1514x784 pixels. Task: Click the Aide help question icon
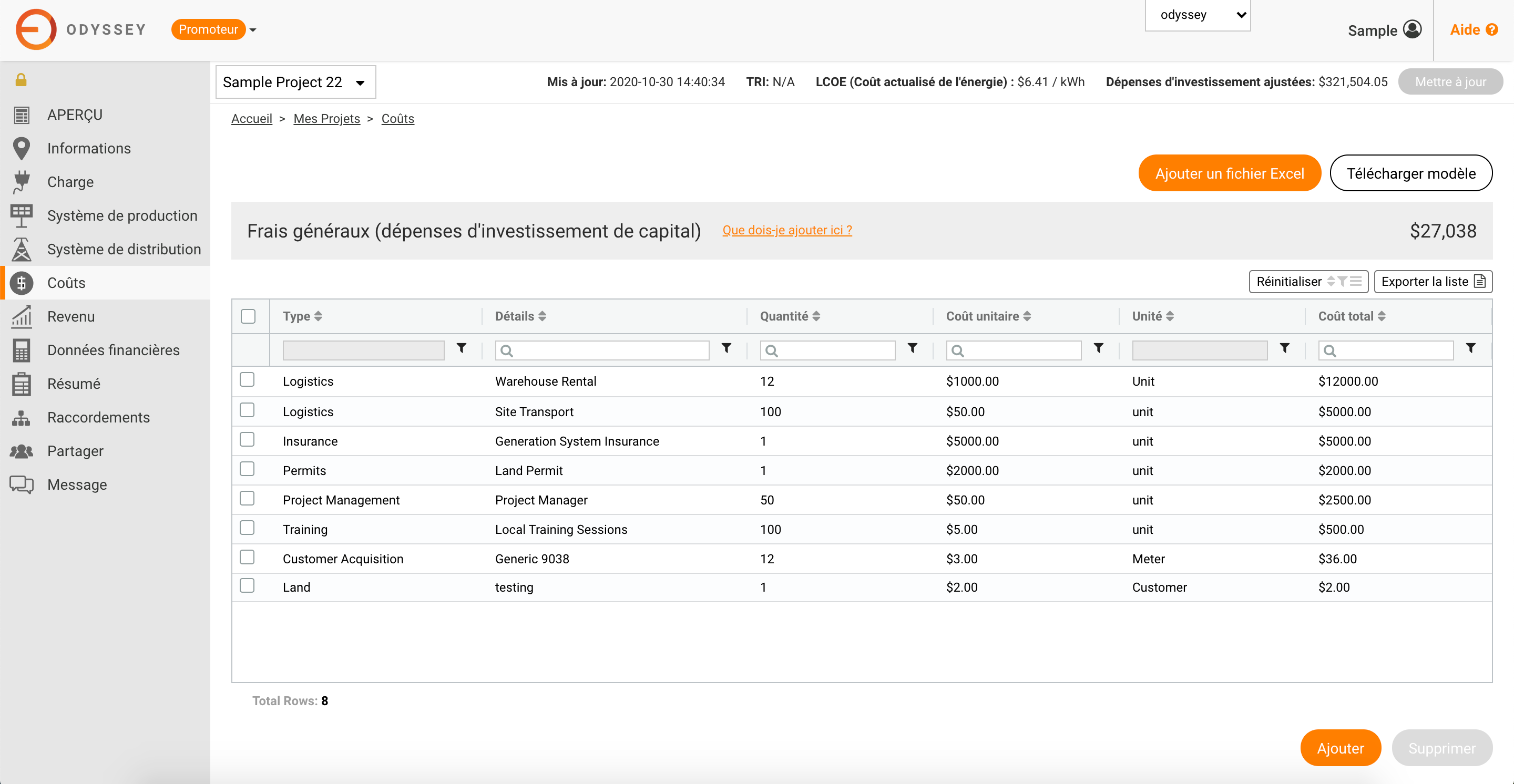tap(1492, 29)
